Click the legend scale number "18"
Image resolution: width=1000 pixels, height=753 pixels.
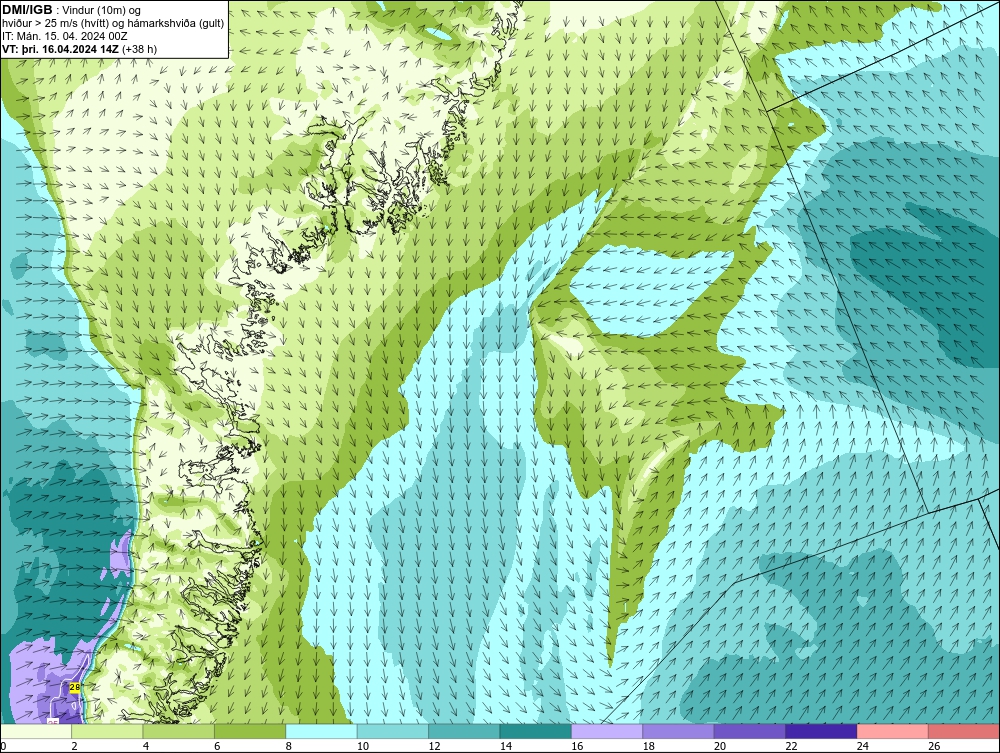point(649,746)
